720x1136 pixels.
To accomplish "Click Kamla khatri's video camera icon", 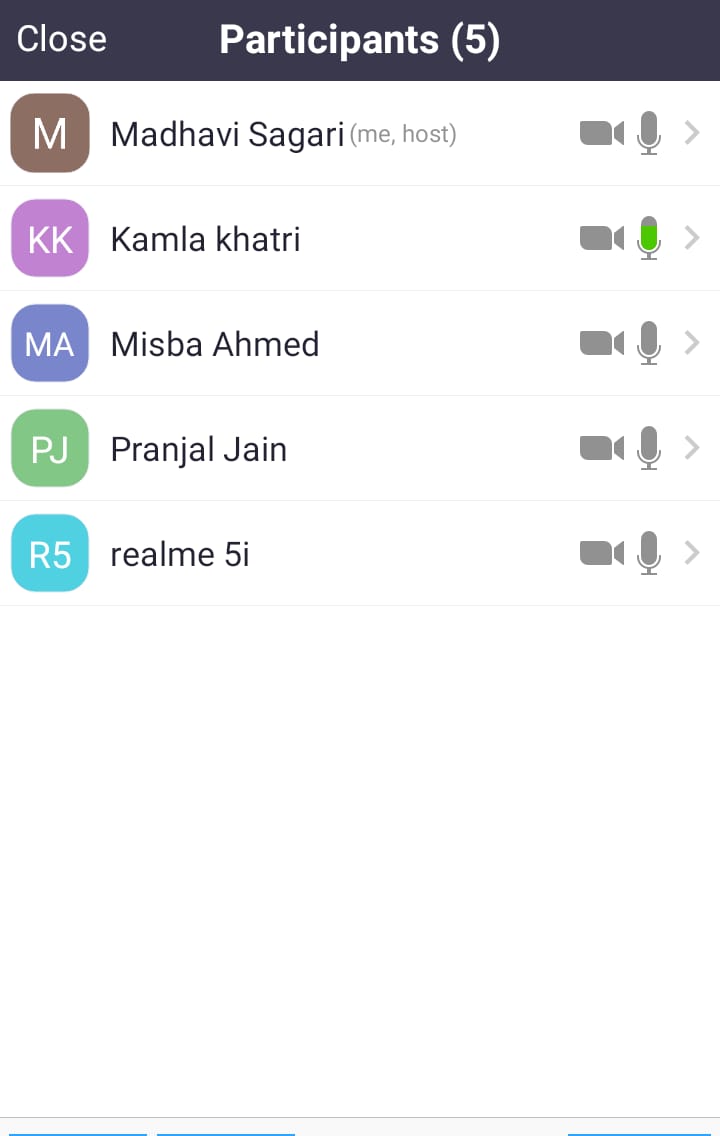I will click(x=601, y=238).
